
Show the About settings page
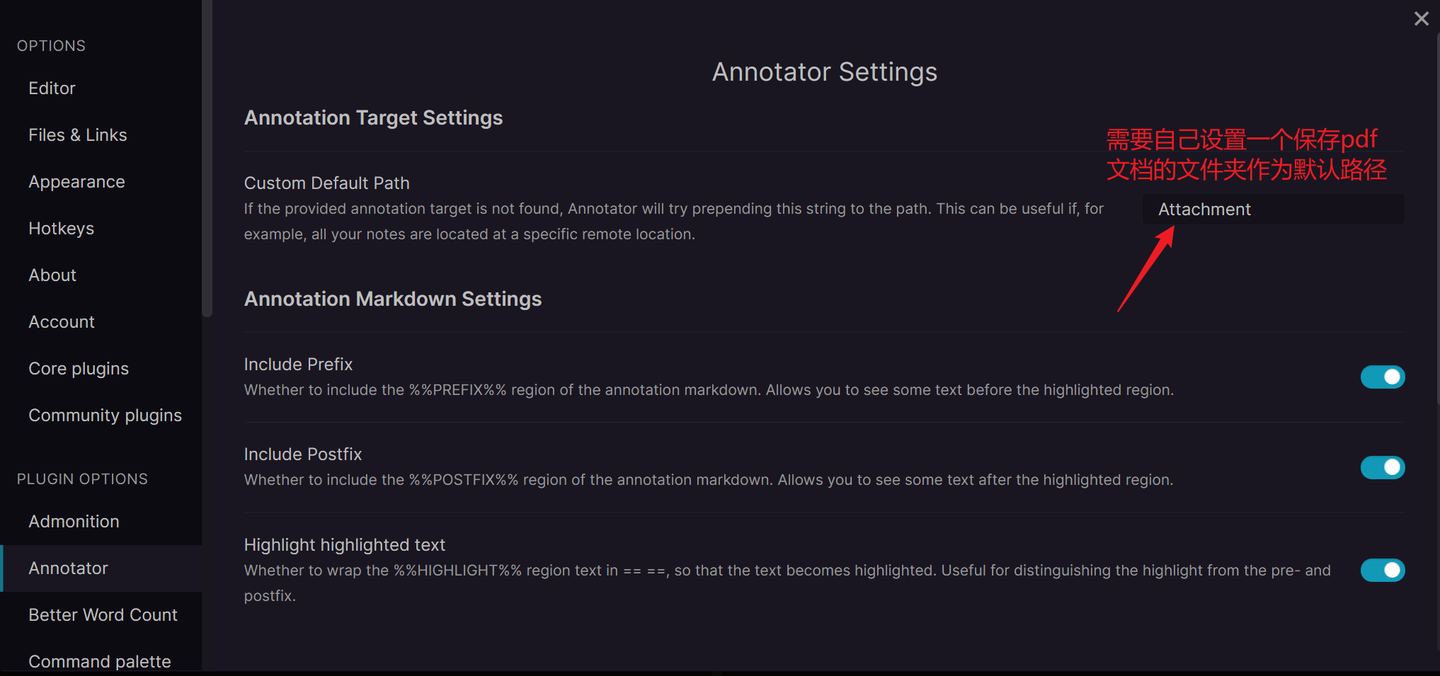(x=52, y=275)
